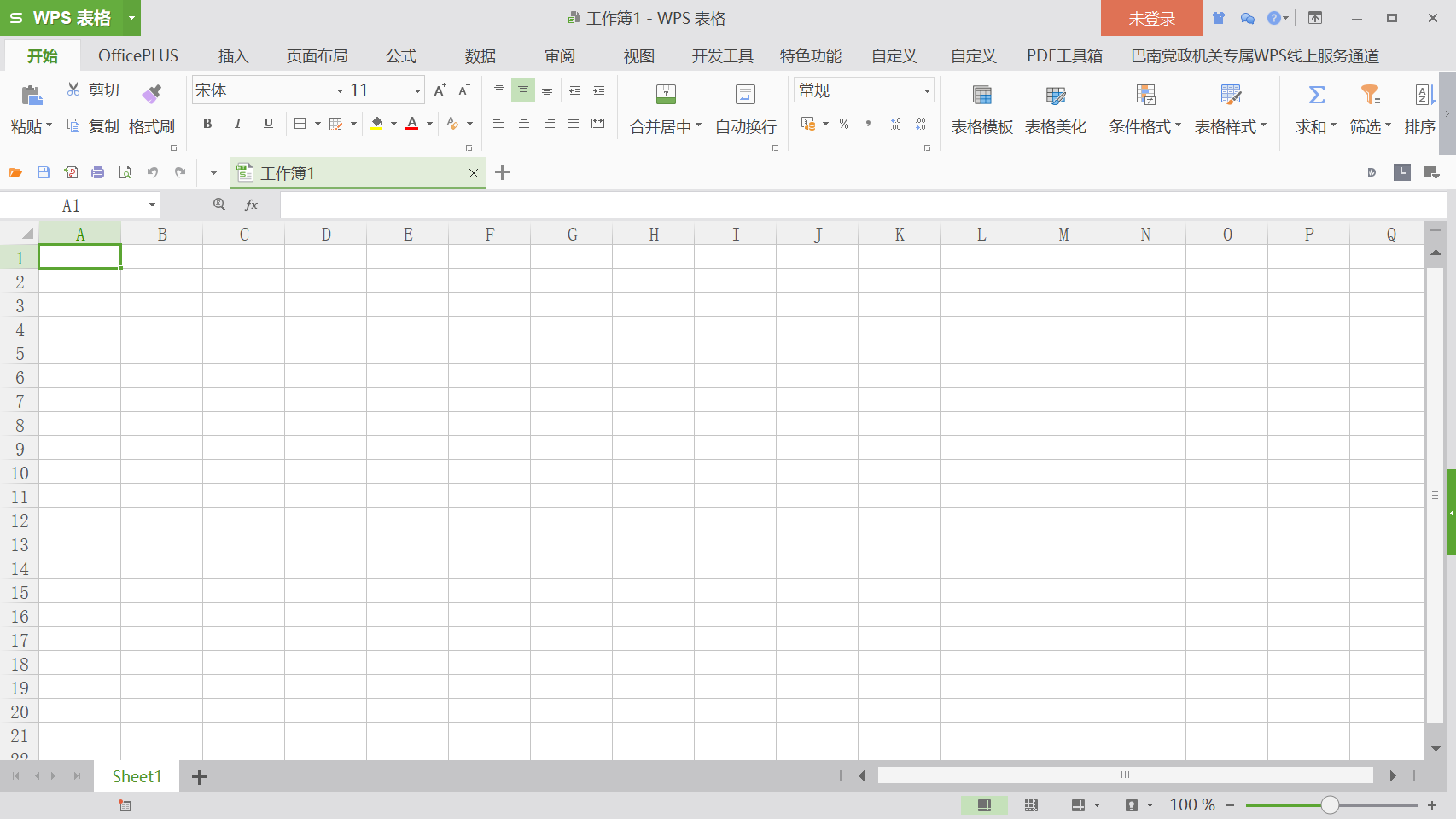This screenshot has height=819, width=1456.
Task: Click the 自动换行 wrap text icon
Action: coord(745,94)
